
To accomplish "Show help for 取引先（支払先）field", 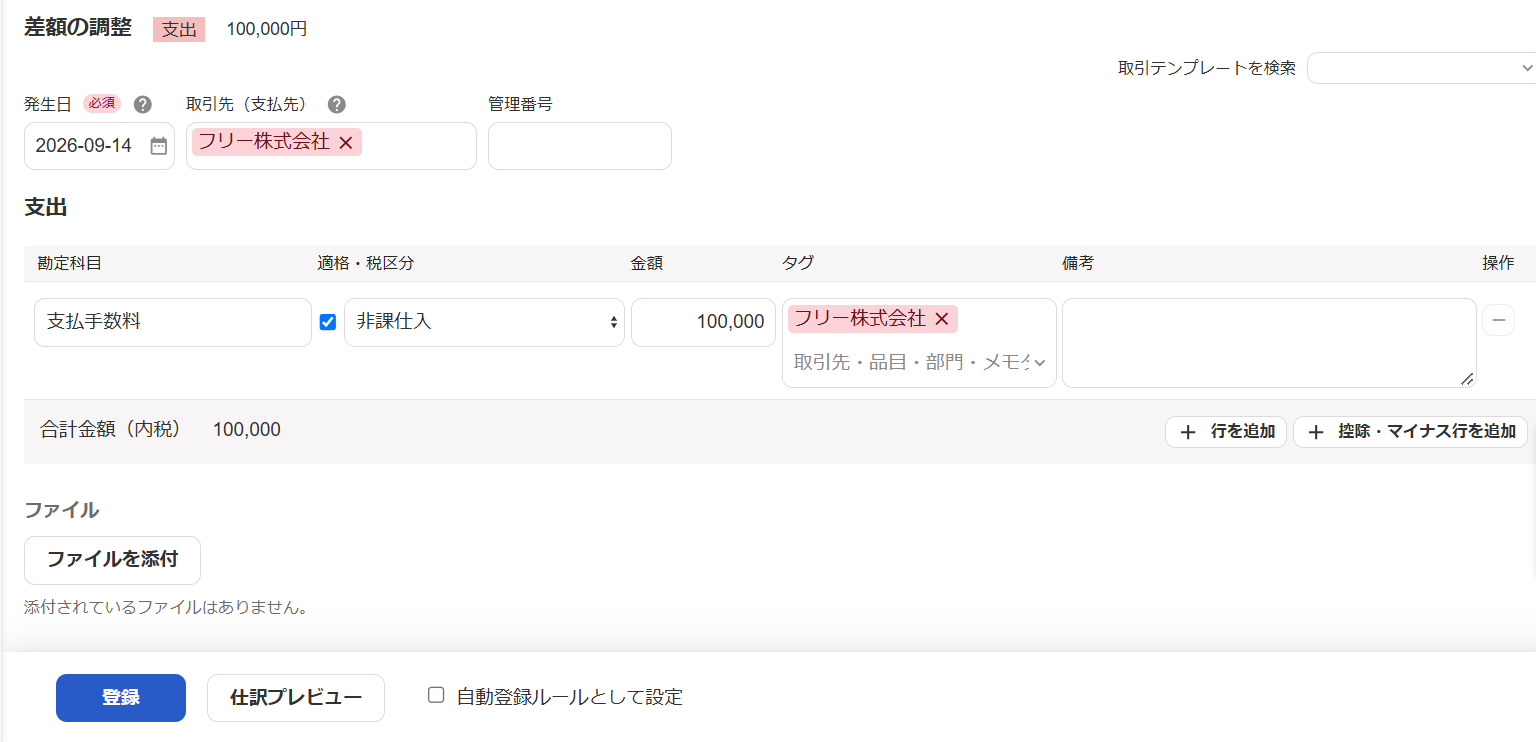I will point(337,104).
